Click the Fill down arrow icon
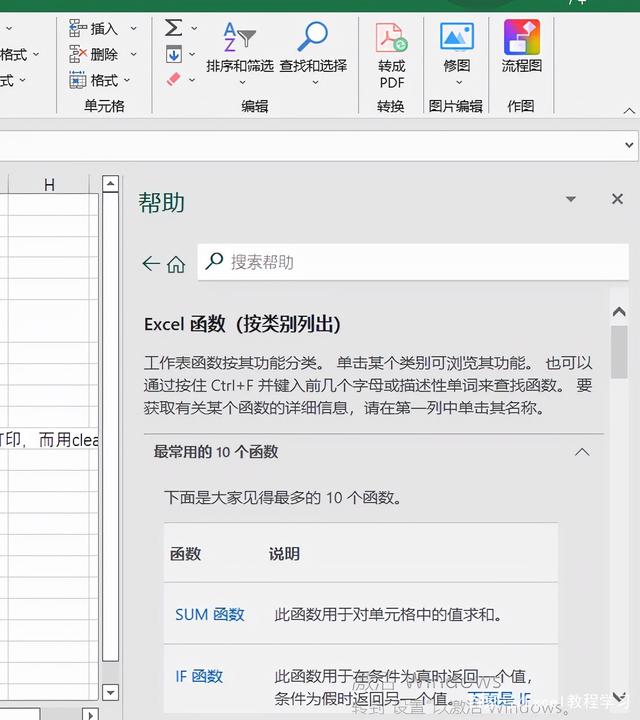Viewport: 640px width, 720px height. click(174, 54)
